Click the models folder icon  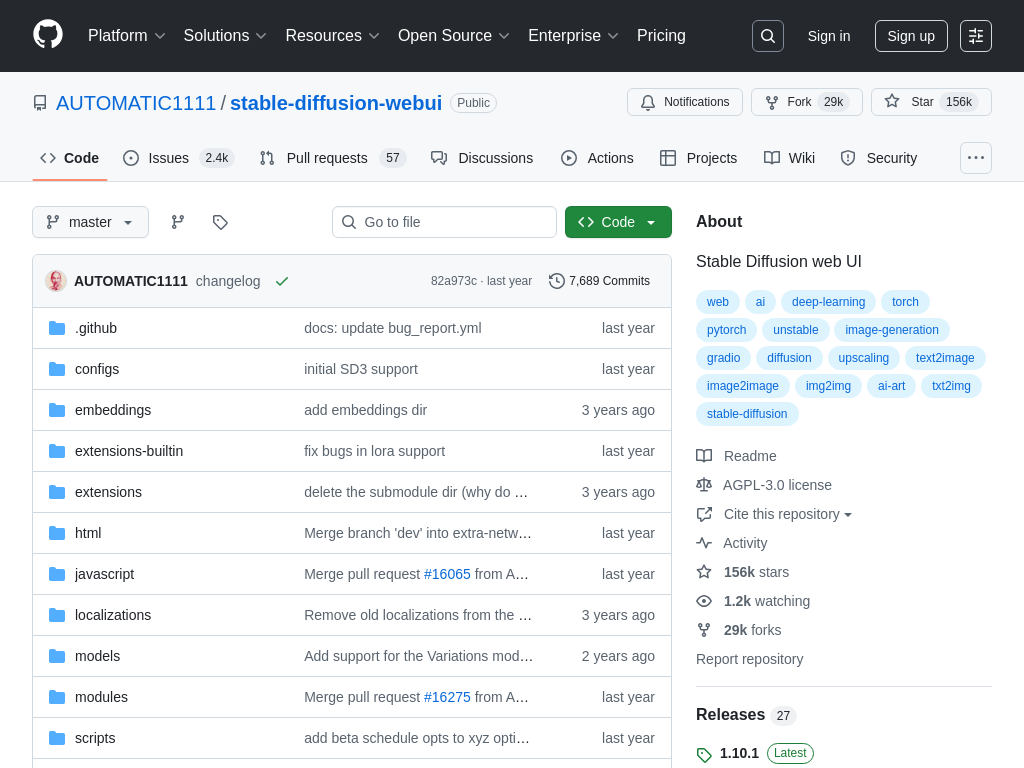click(x=57, y=656)
